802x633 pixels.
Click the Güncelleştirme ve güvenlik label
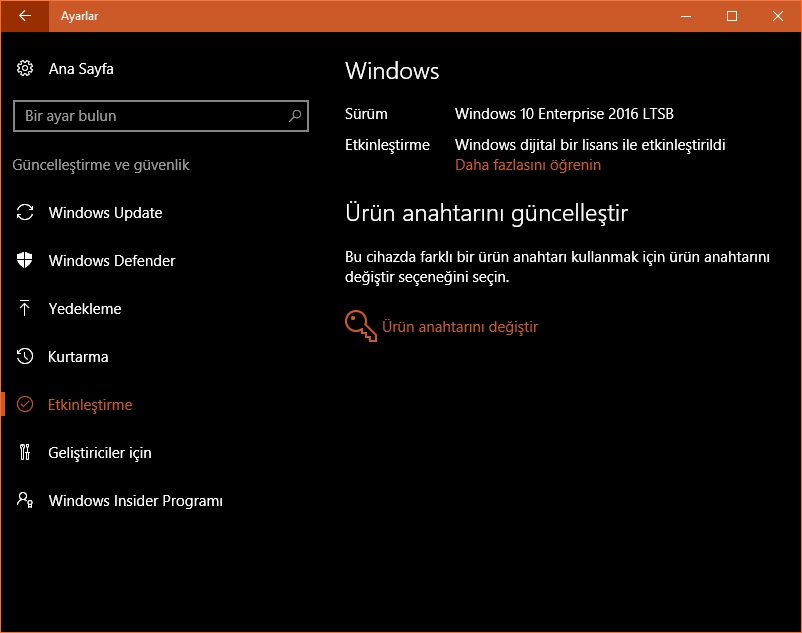coord(101,165)
